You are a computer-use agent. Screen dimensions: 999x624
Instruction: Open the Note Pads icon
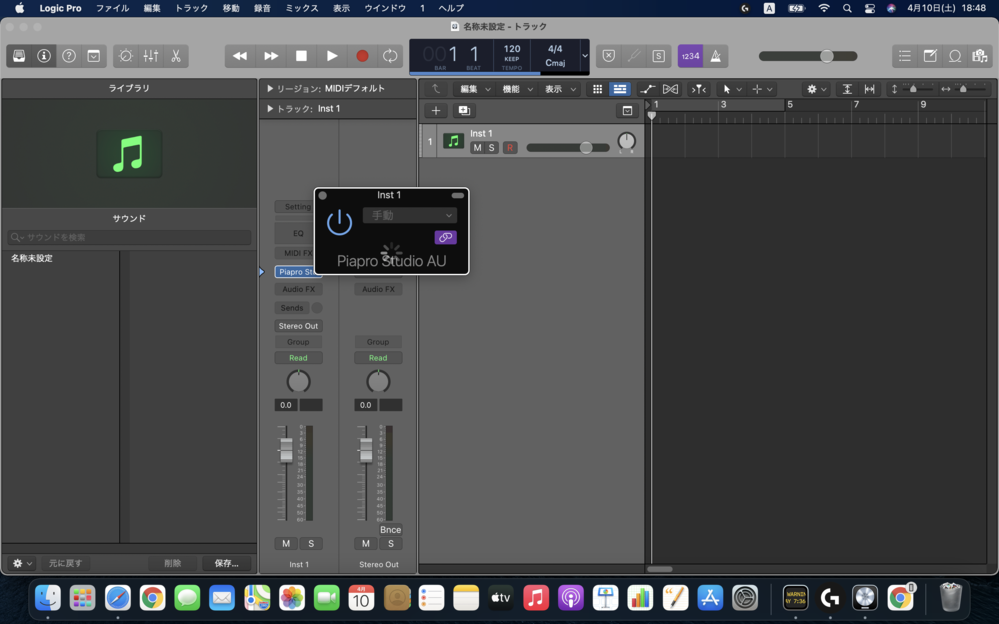[930, 56]
